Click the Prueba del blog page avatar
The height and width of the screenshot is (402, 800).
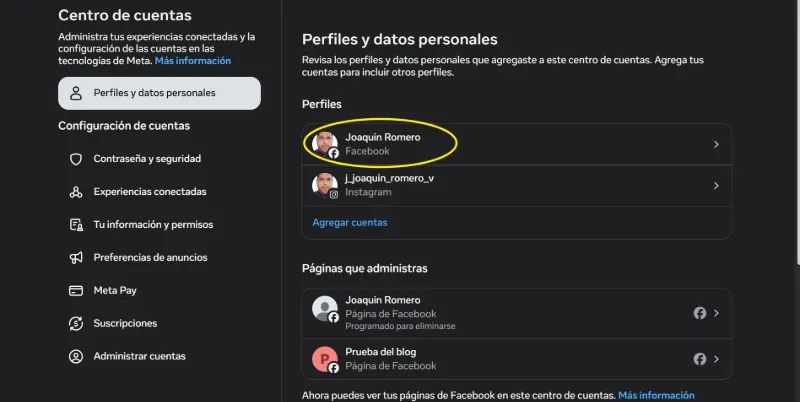pyautogui.click(x=325, y=359)
